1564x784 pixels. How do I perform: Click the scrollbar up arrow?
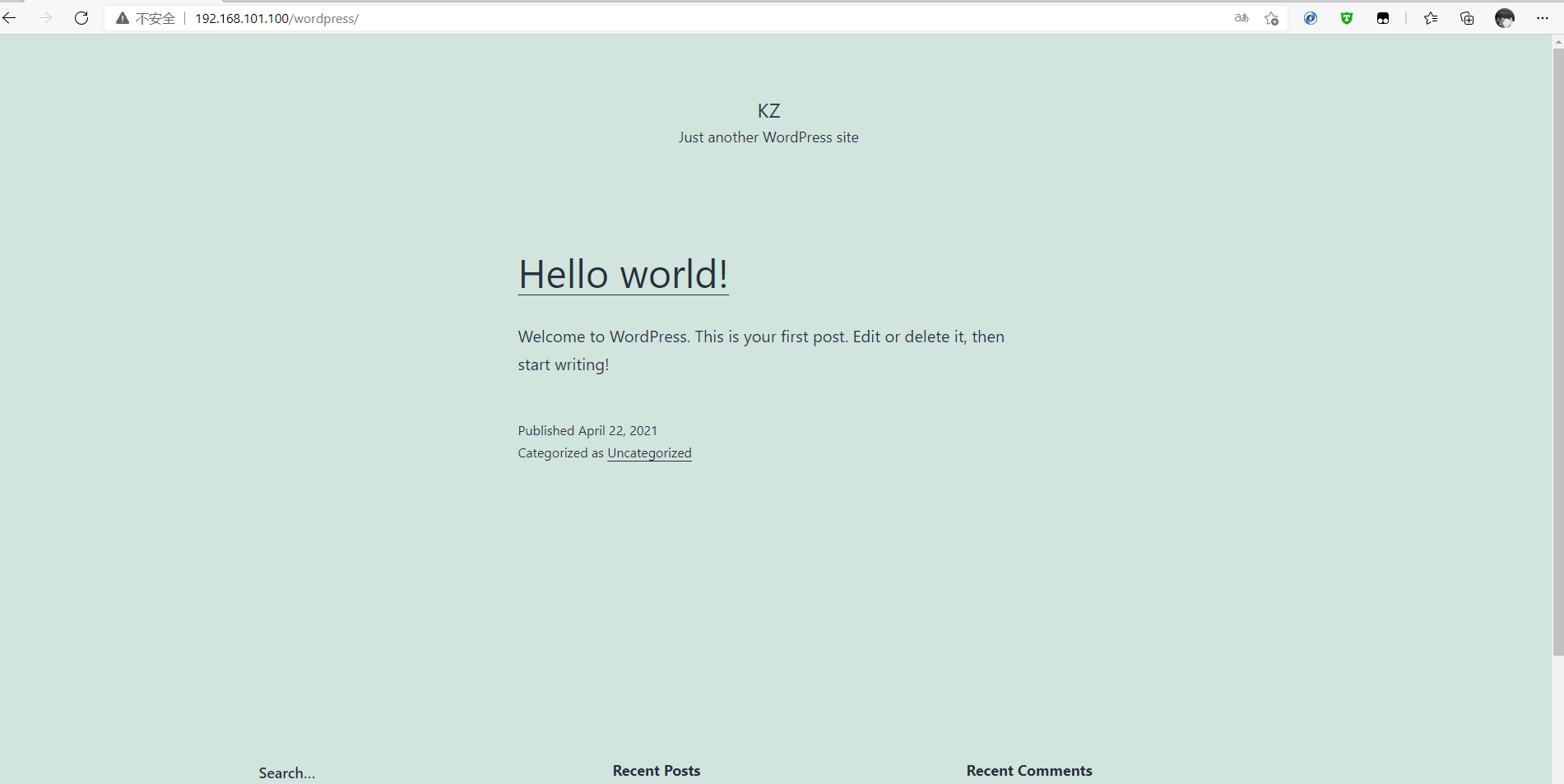tap(1557, 42)
